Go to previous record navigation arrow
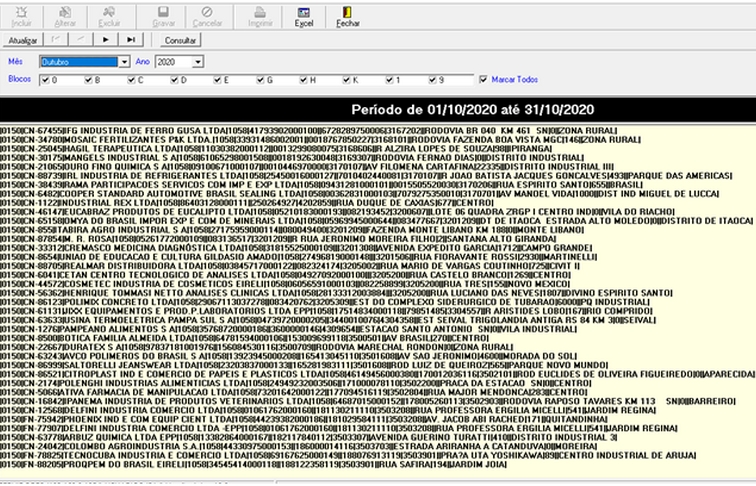Screen dimensions: 756x486 81,40
